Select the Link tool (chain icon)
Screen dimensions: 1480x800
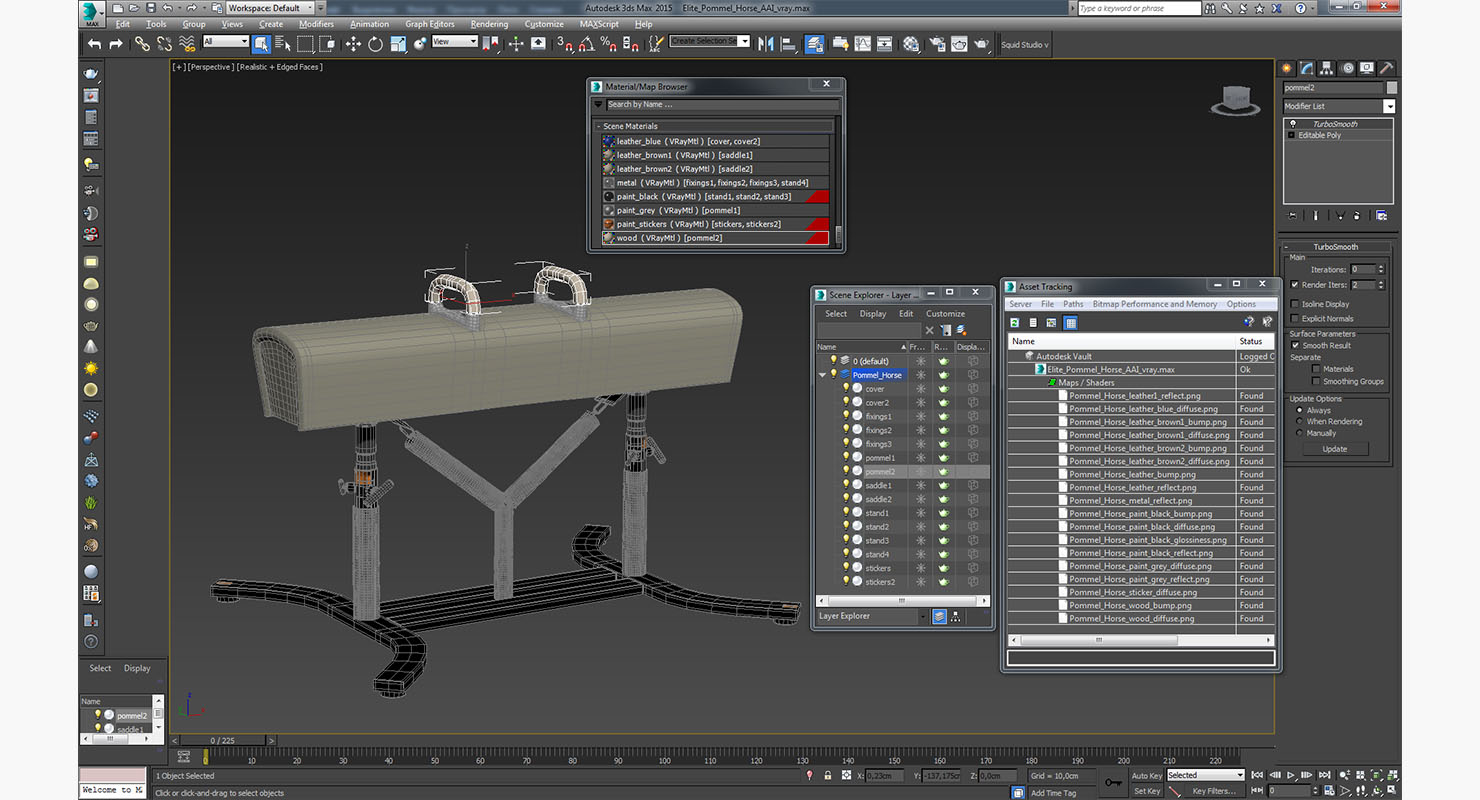(x=142, y=44)
